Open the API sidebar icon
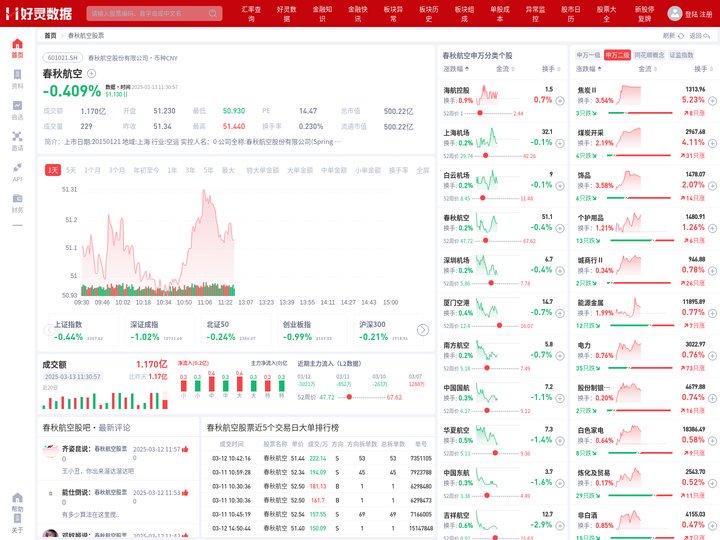Viewport: 720px width, 540px height. [17, 167]
